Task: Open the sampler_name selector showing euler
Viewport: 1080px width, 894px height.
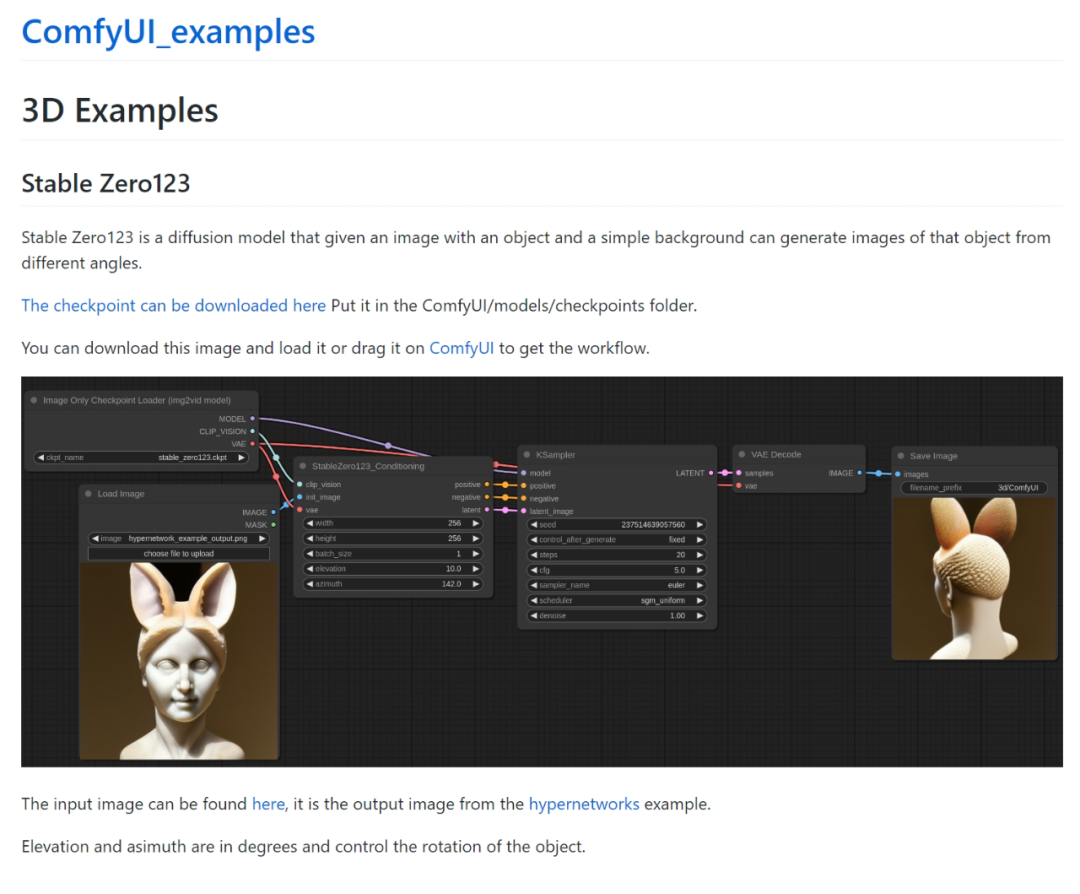Action: point(617,585)
